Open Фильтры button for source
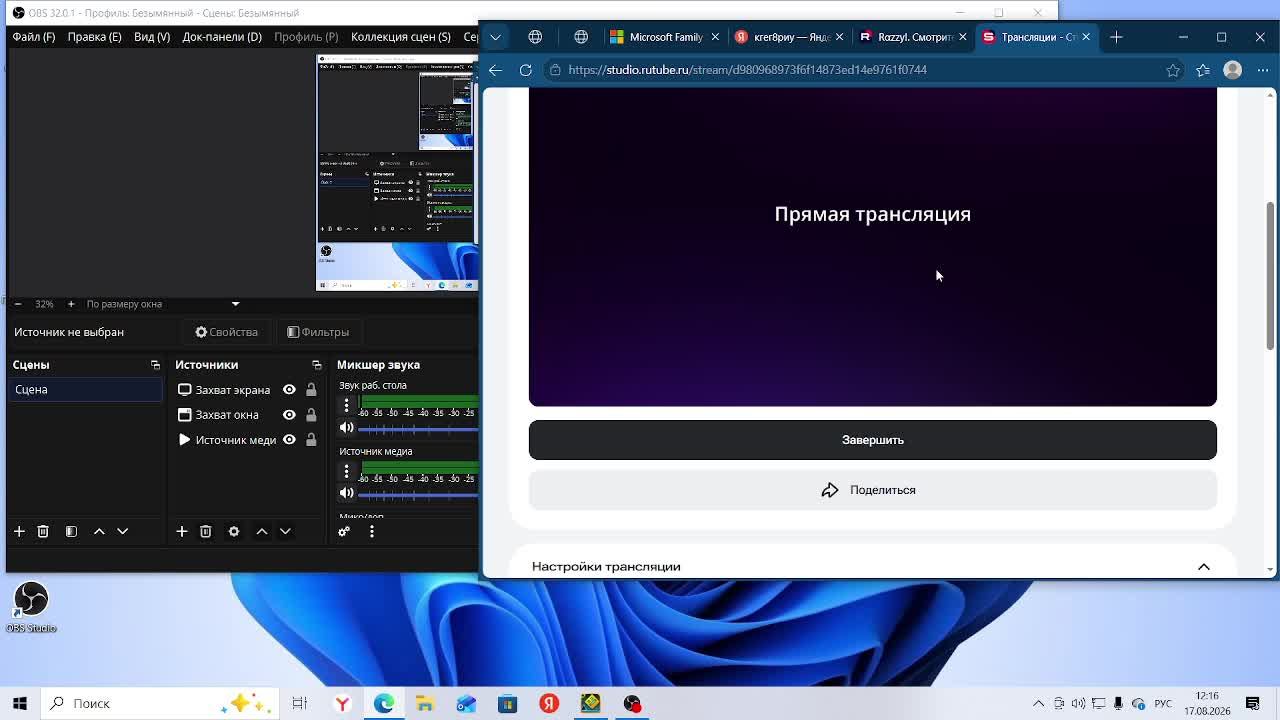This screenshot has width=1280, height=720. (x=318, y=332)
